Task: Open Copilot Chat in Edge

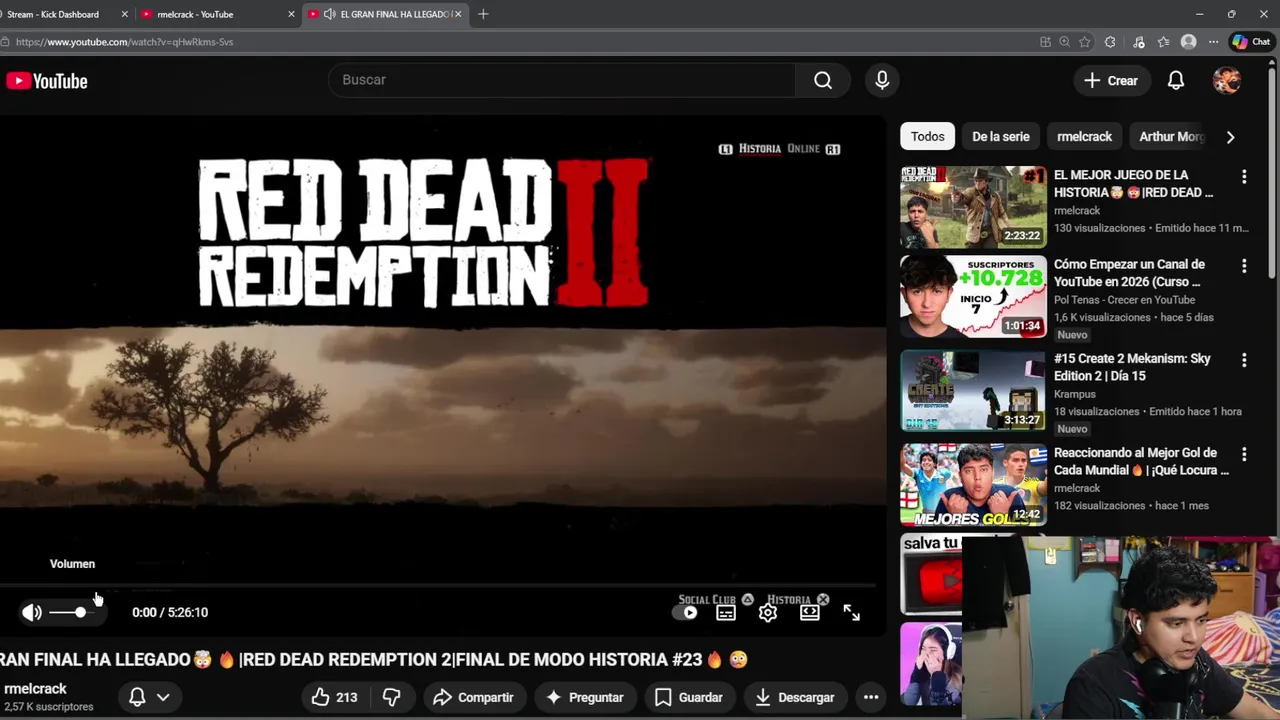Action: (x=1251, y=42)
